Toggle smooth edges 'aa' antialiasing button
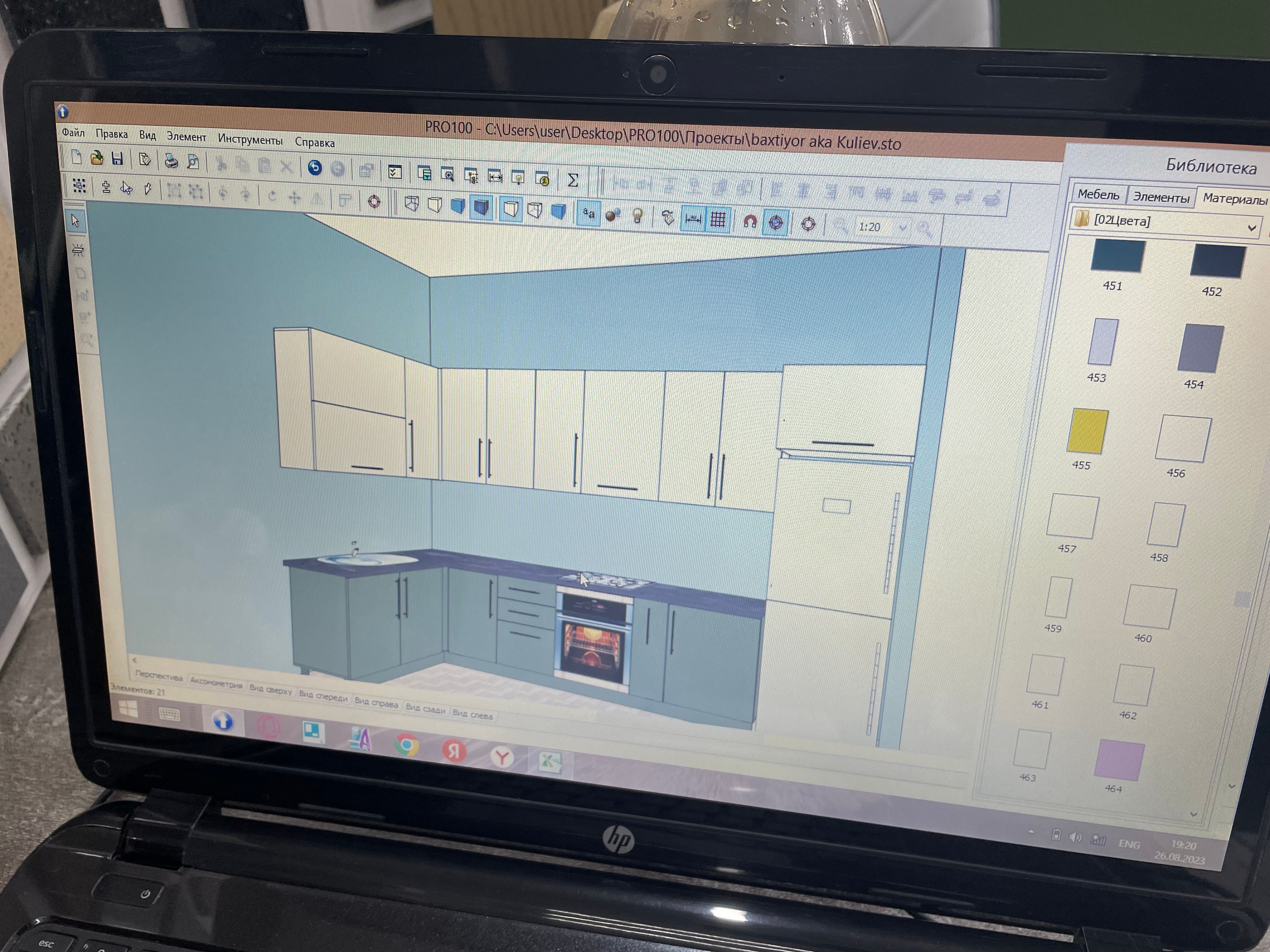Viewport: 1270px width, 952px height. coord(588,213)
